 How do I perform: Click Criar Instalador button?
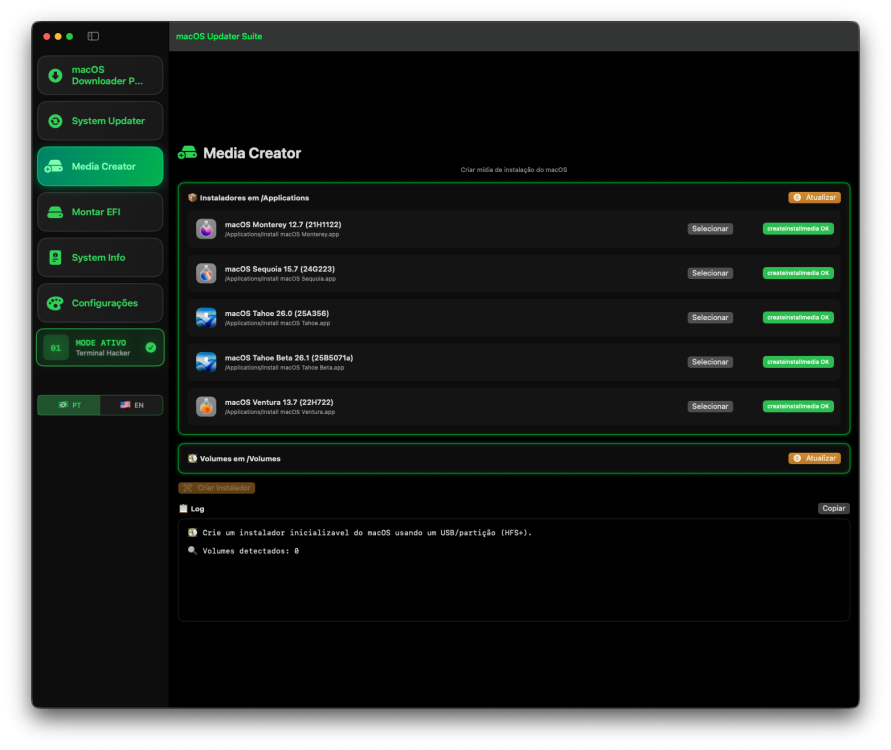[x=216, y=488]
